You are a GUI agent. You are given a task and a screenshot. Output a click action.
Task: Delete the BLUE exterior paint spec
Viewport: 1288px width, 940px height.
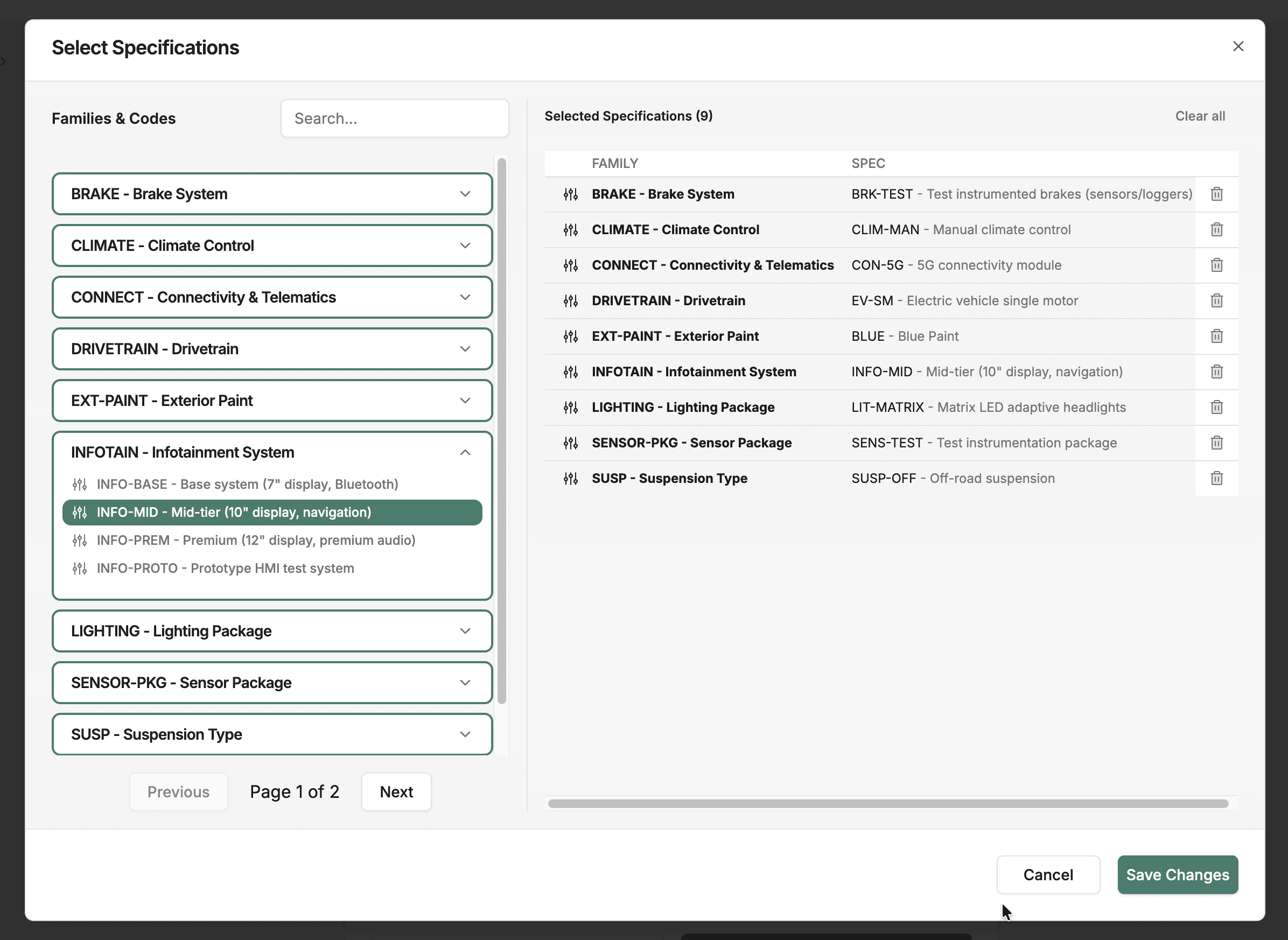pos(1216,336)
